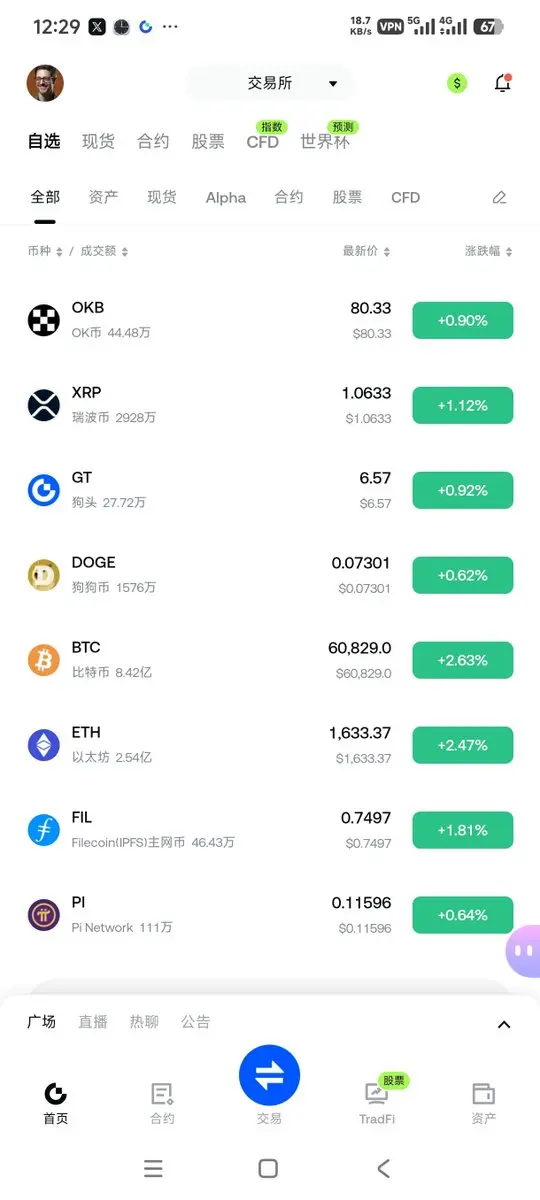This screenshot has height=1200, width=540.
Task: Open the 交易所 dropdown selector
Action: 269,83
